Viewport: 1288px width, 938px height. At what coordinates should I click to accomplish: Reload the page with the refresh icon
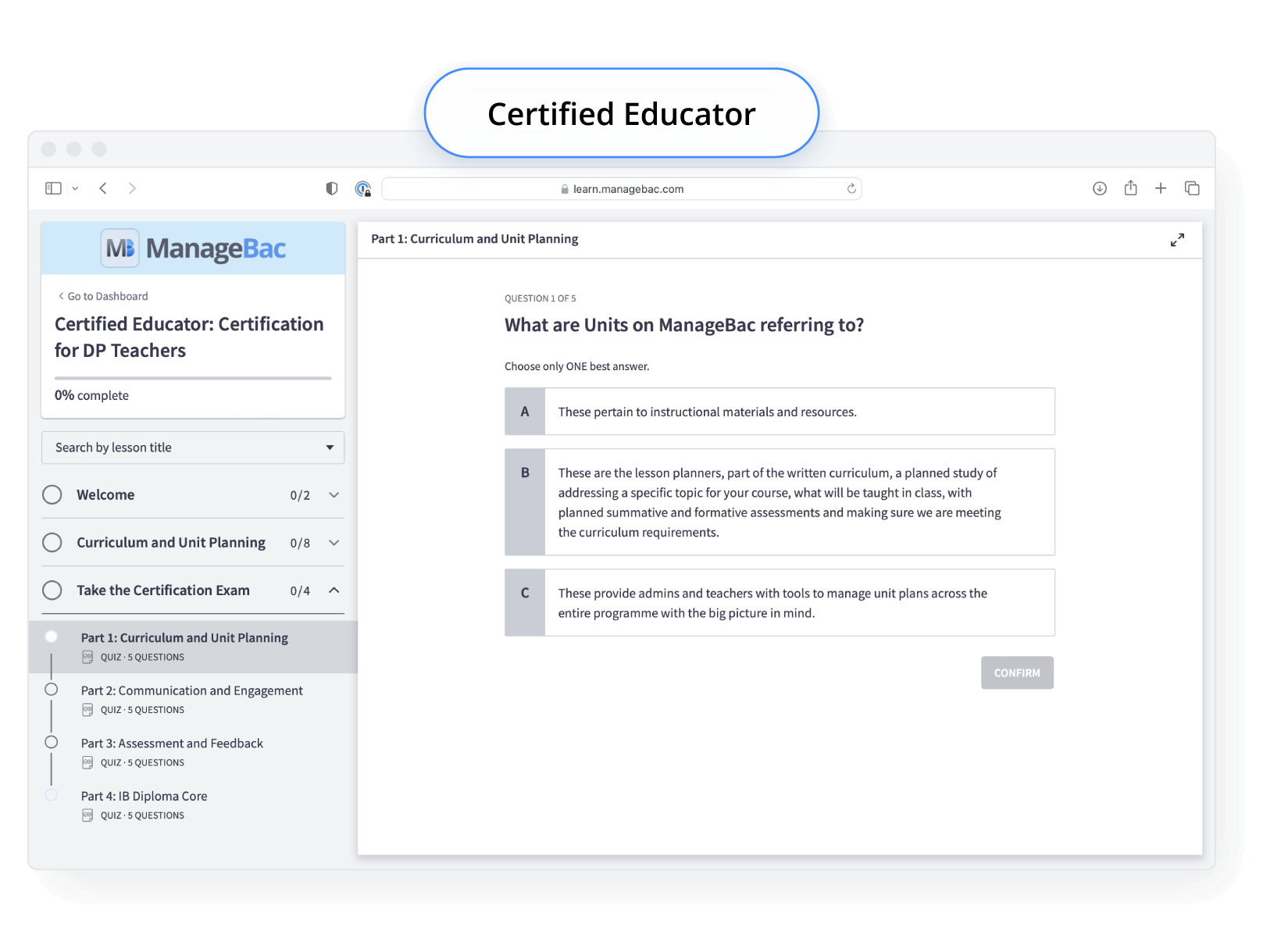[851, 188]
